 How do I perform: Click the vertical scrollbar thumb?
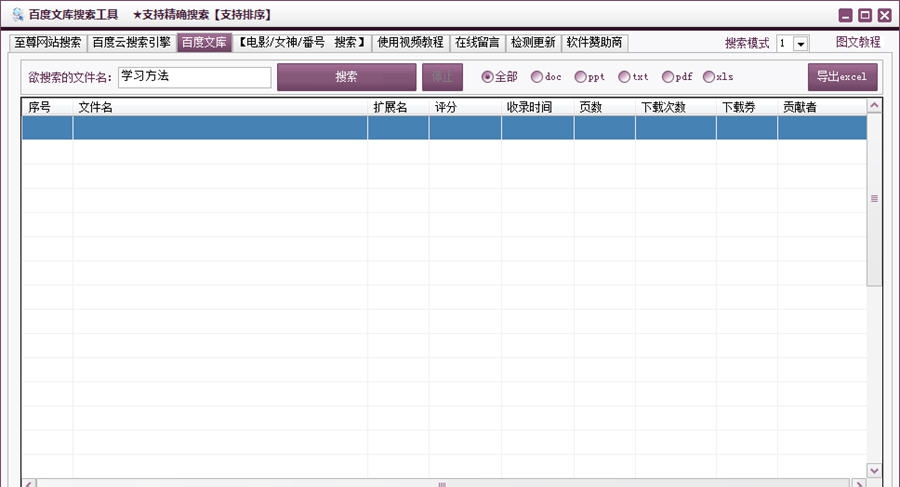tap(874, 199)
